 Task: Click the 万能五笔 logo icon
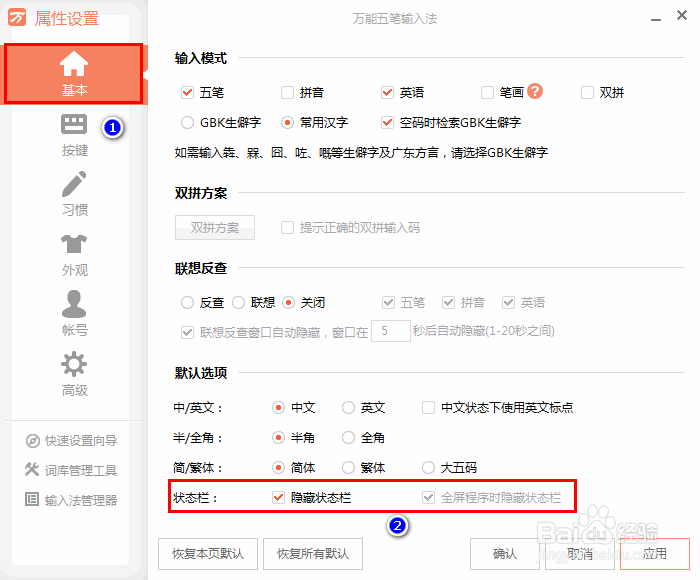(17, 18)
